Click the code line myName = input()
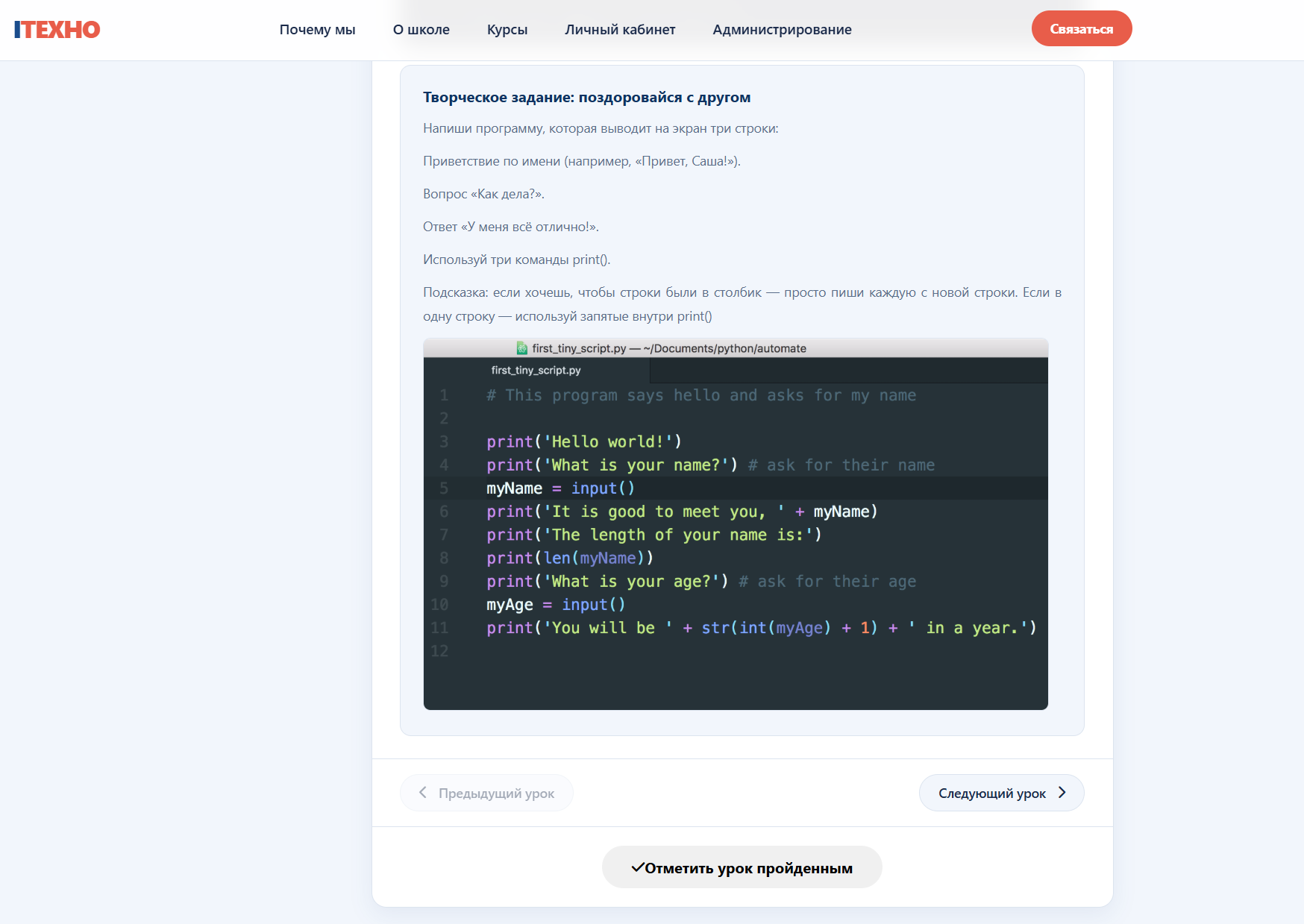The width and height of the screenshot is (1304, 924). click(560, 488)
